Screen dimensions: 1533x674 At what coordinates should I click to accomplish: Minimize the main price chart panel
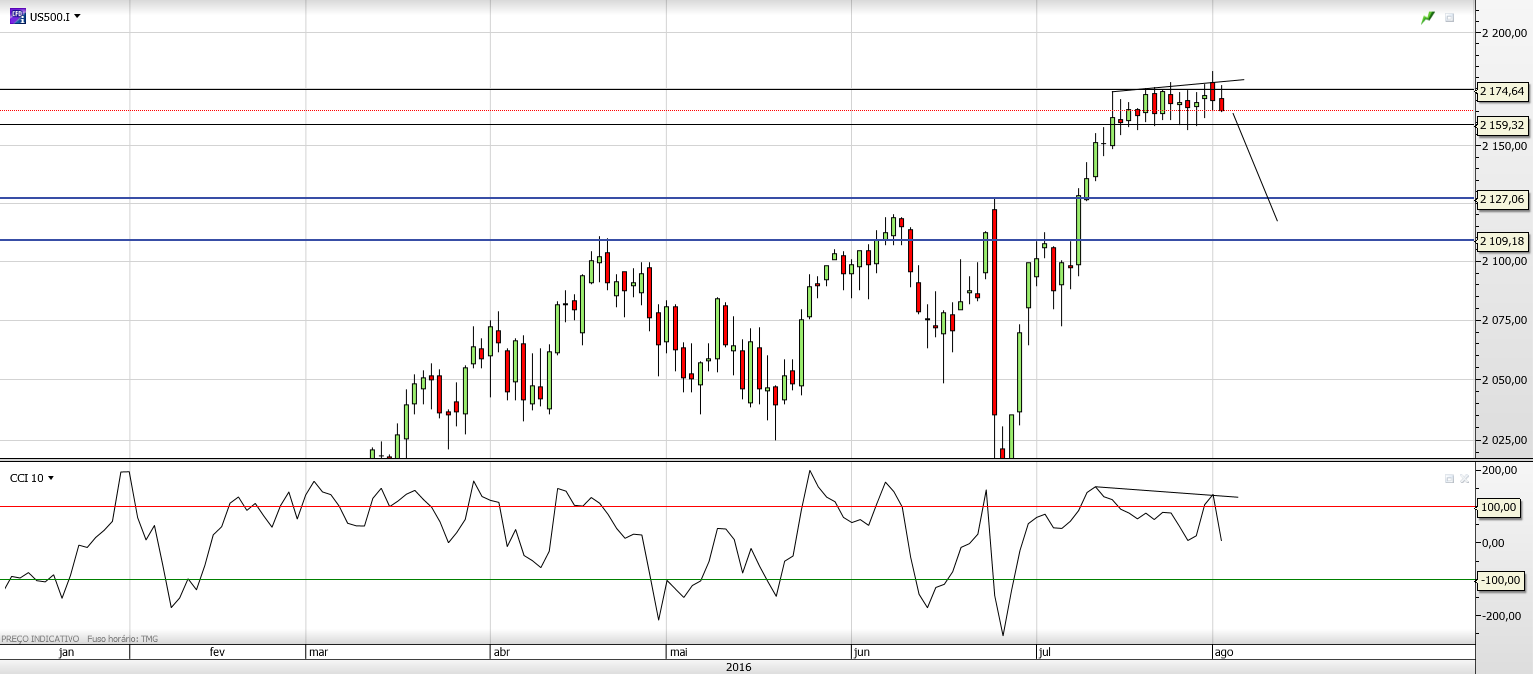[x=1450, y=17]
